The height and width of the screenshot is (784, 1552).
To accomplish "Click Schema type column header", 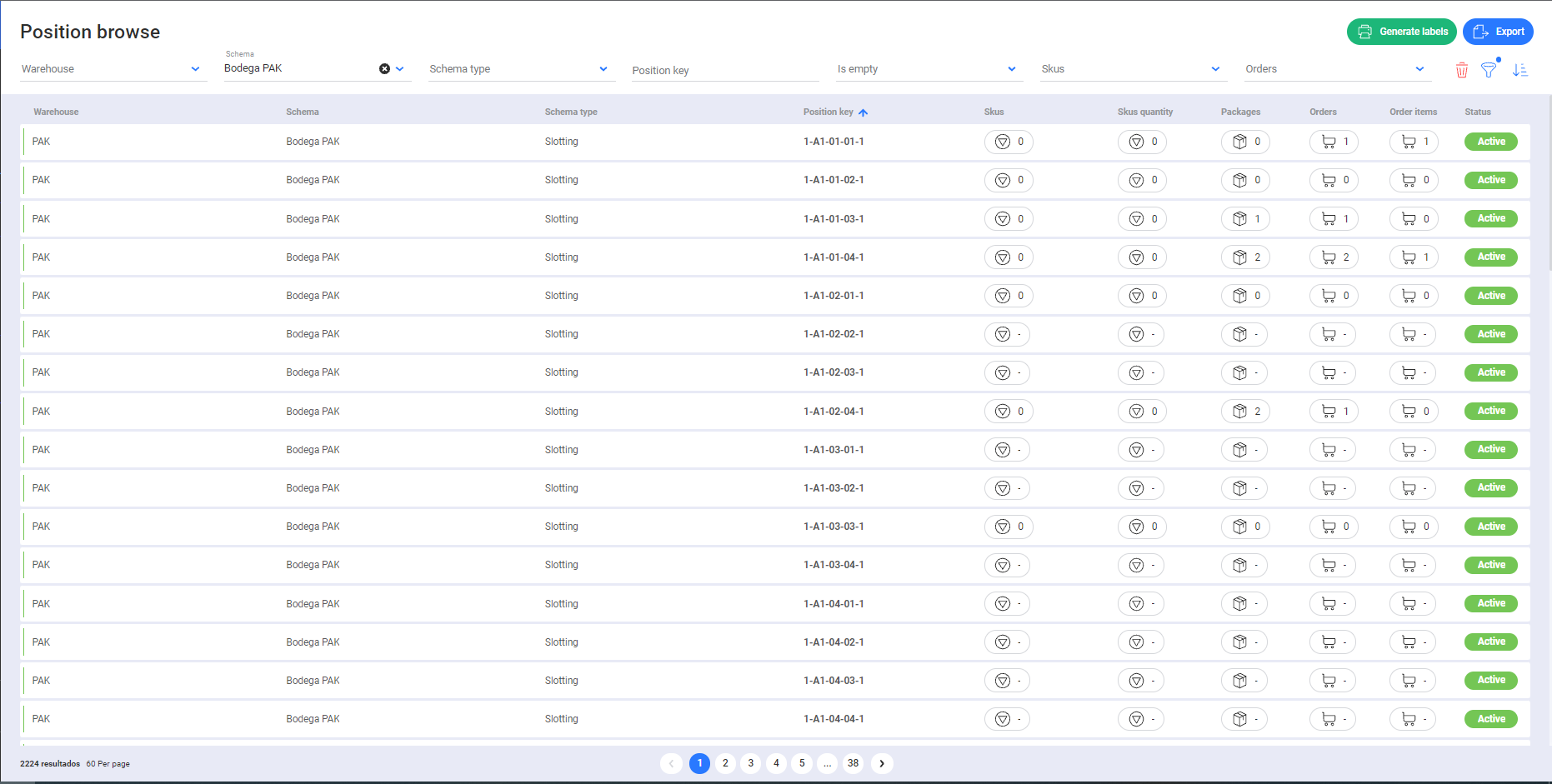I will [x=571, y=112].
